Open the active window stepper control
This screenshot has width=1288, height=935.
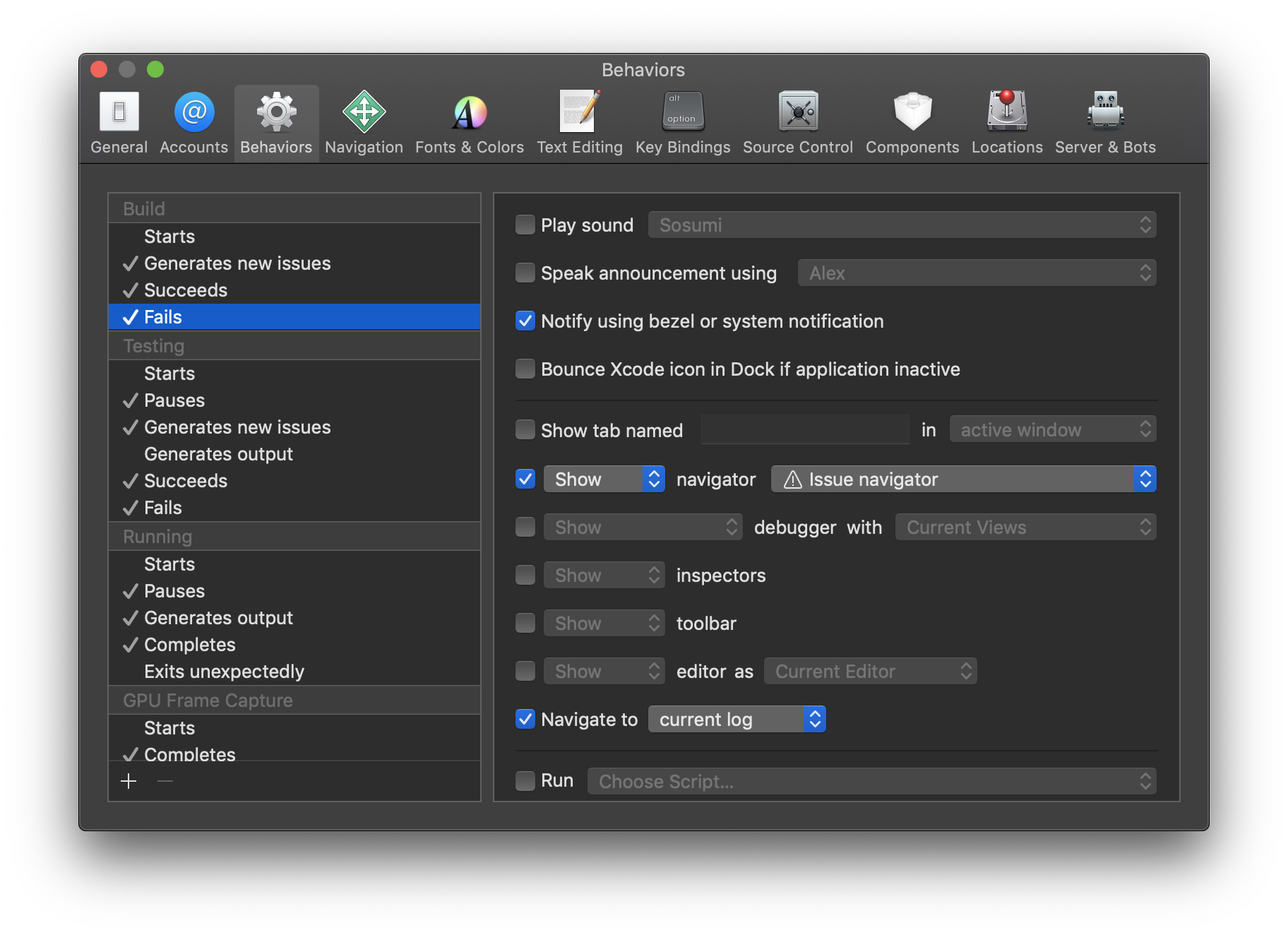[1145, 429]
